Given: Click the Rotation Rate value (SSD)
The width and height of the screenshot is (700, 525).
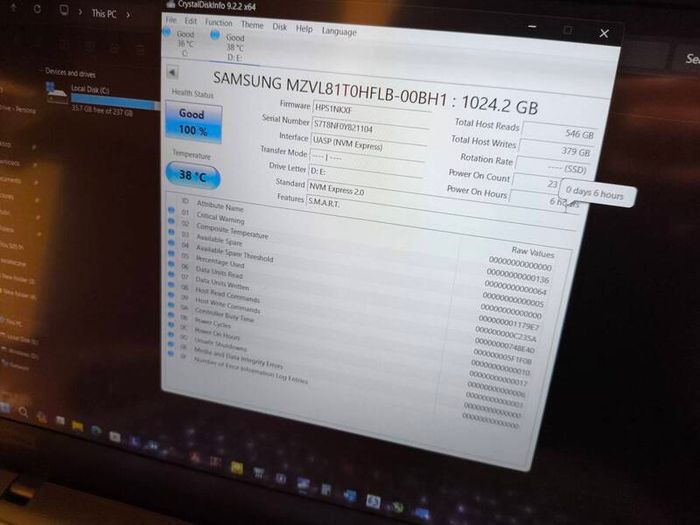Looking at the screenshot, I should (552, 168).
